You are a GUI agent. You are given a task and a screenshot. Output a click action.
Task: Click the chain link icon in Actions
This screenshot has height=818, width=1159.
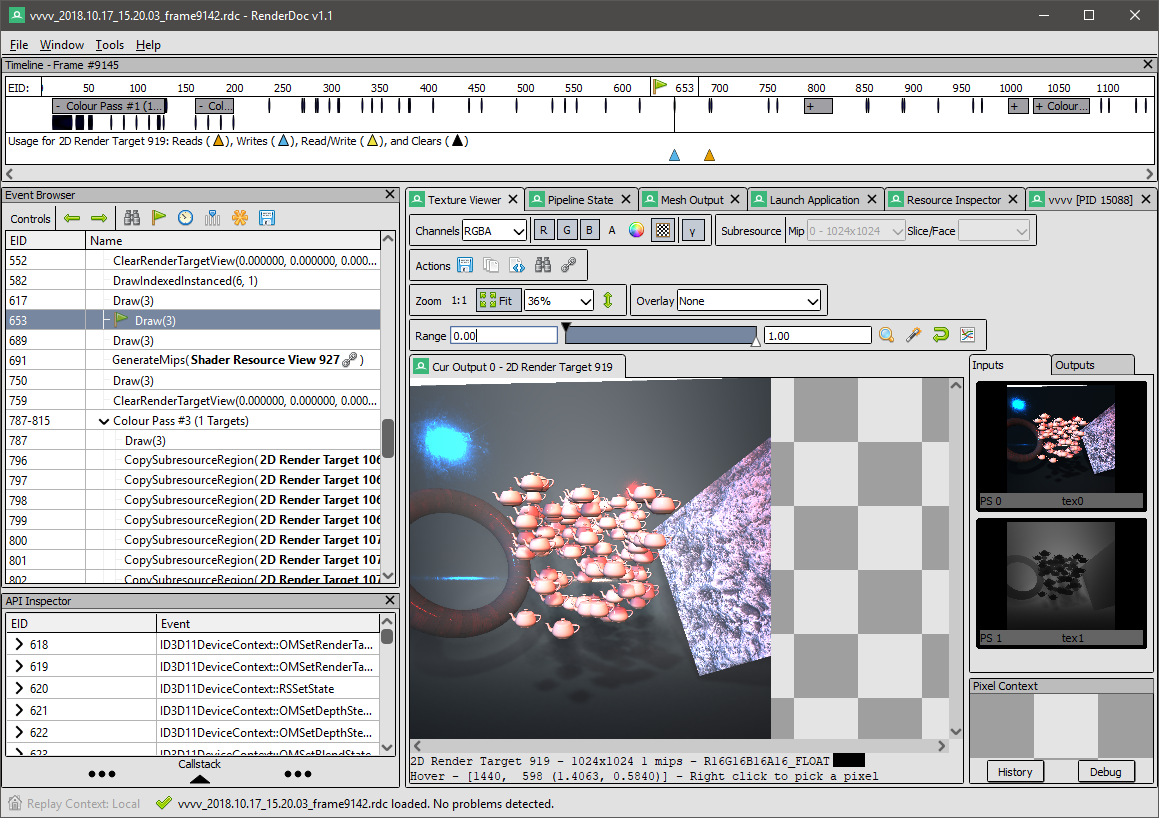pos(568,265)
